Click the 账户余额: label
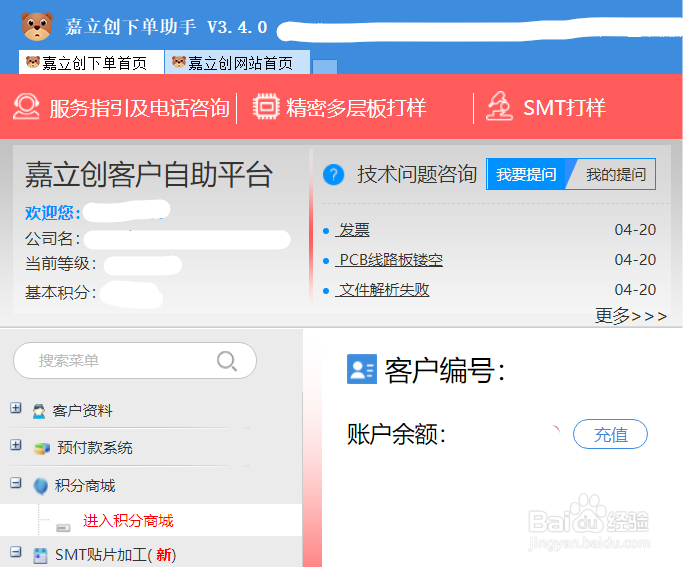Screen dimensions: 690x567 click(396, 434)
